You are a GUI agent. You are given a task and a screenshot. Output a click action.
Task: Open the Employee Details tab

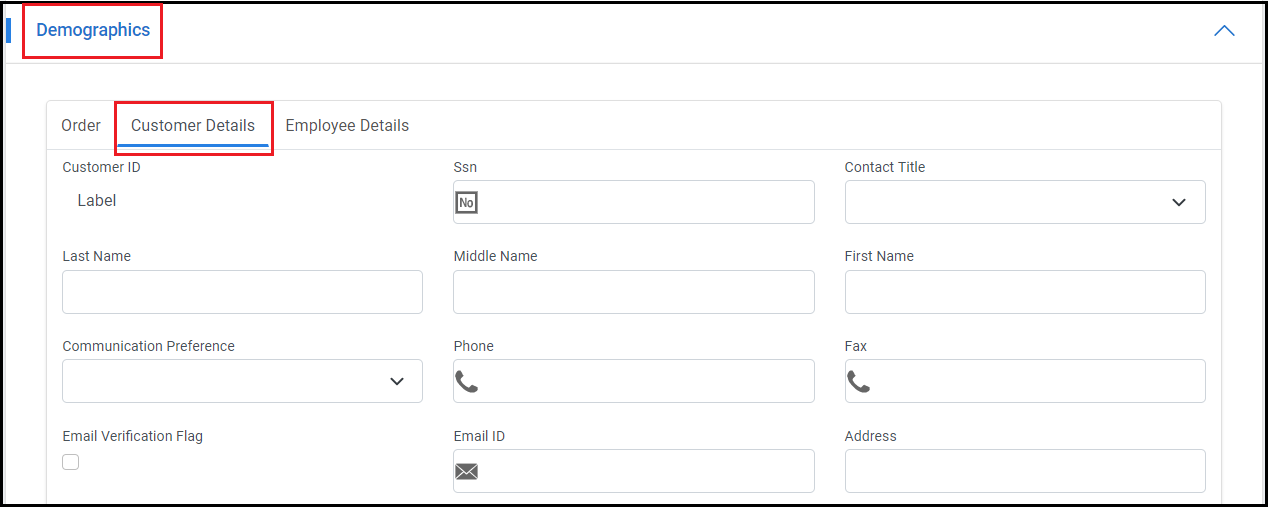coord(347,126)
